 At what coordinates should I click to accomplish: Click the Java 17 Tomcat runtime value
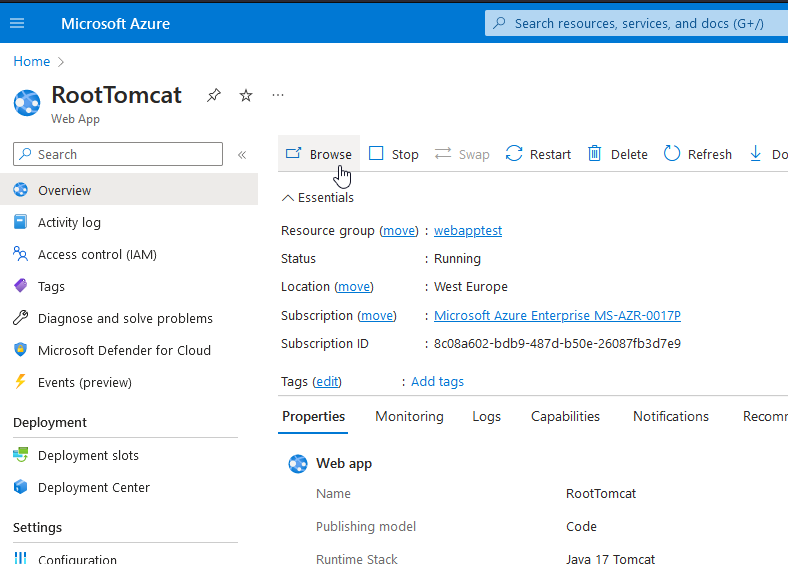(610, 558)
